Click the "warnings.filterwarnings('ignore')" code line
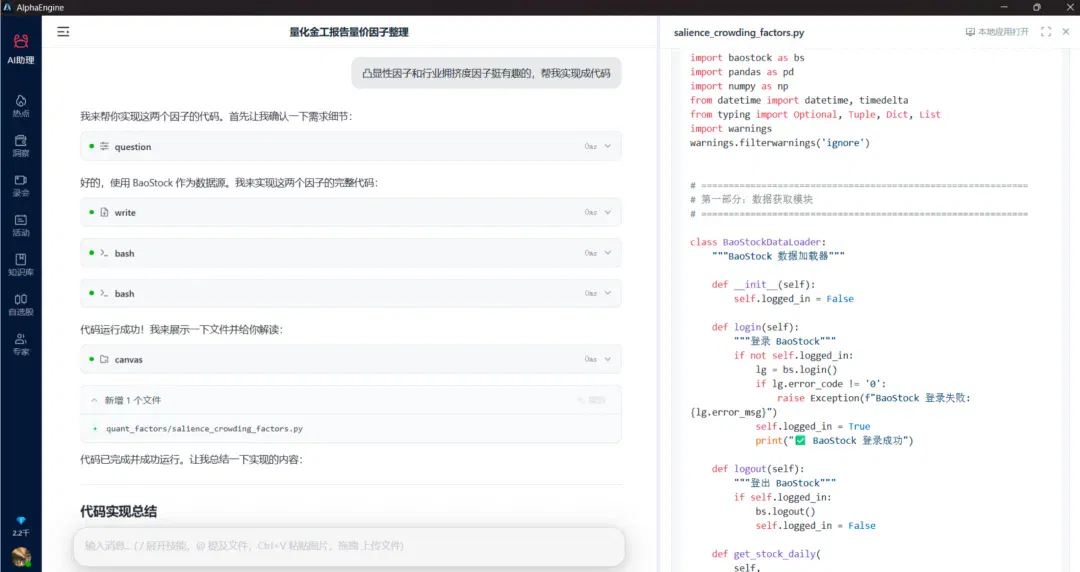Screen dimensions: 1080x572 coord(780,143)
